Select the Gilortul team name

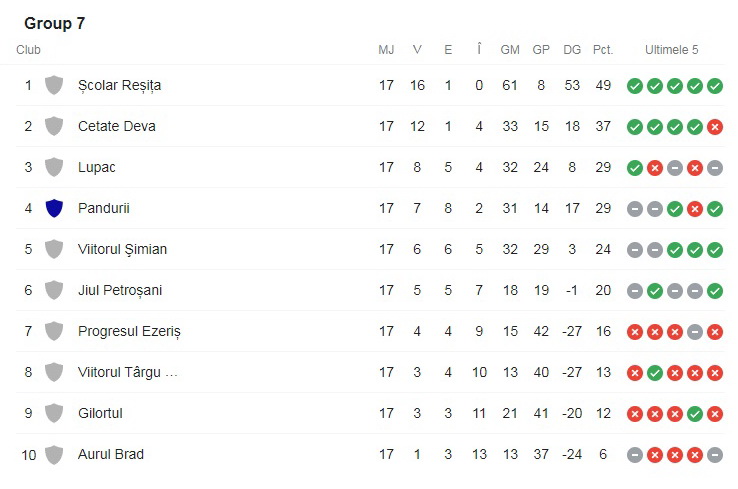(100, 413)
